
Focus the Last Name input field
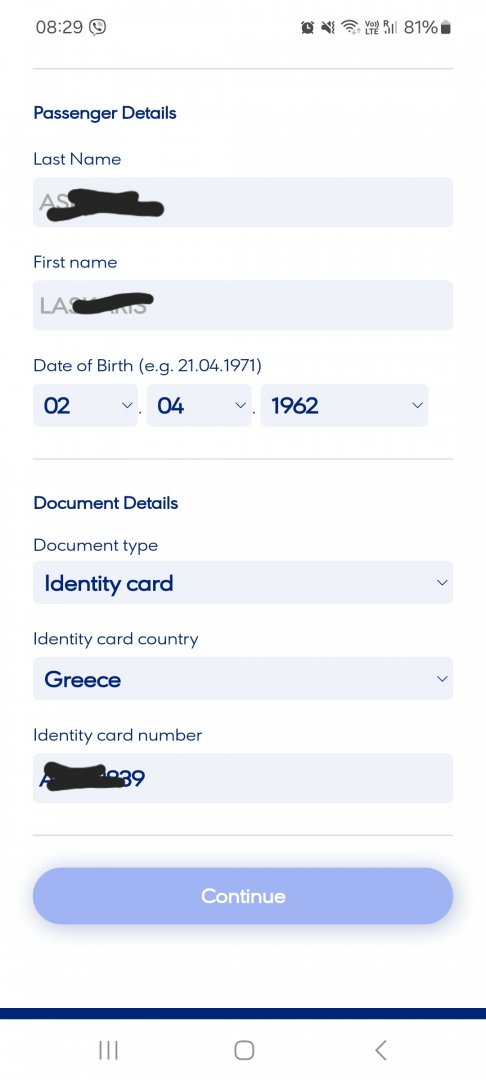243,202
